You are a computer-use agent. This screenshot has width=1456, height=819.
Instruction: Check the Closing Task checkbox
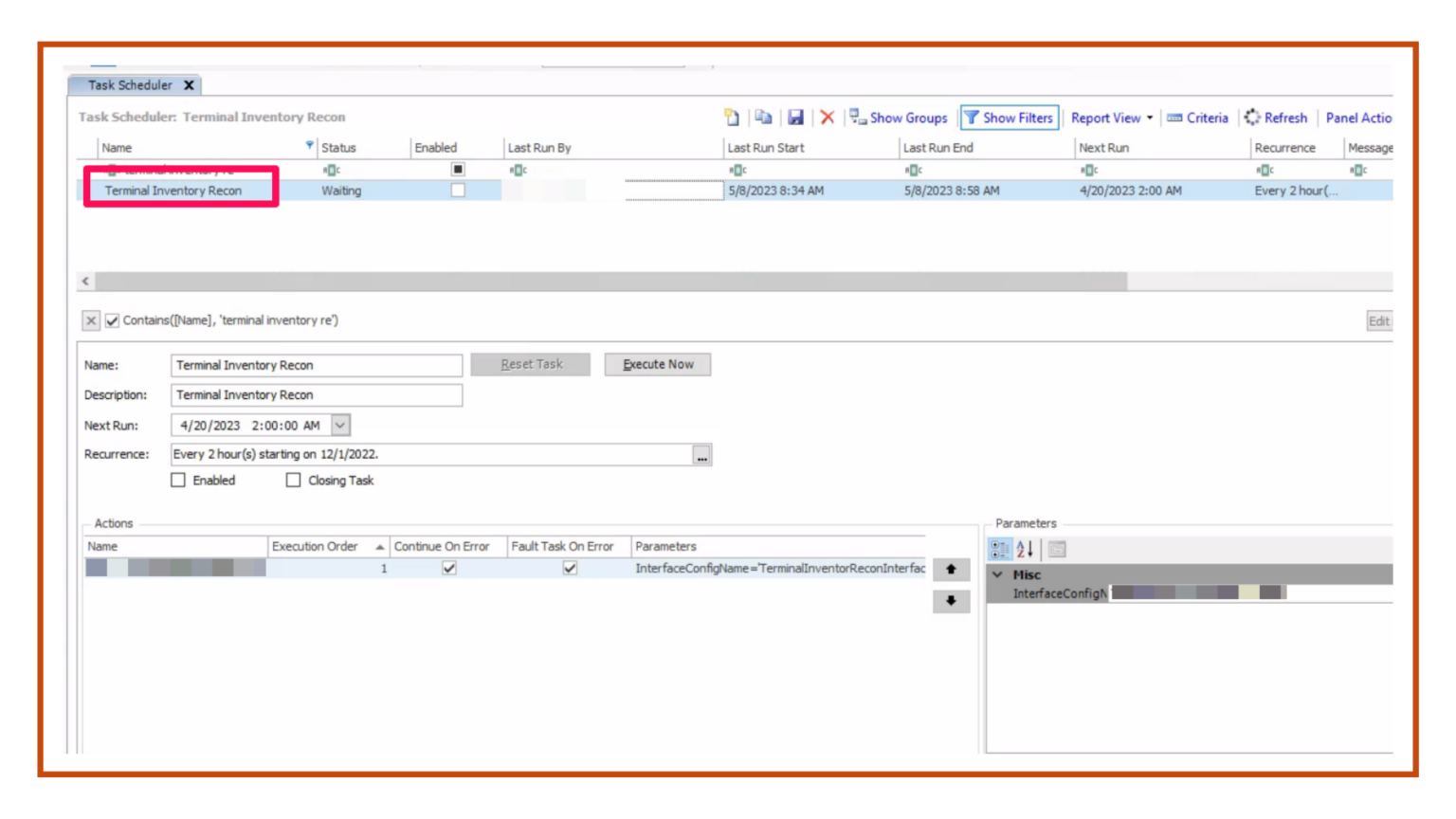click(x=294, y=481)
